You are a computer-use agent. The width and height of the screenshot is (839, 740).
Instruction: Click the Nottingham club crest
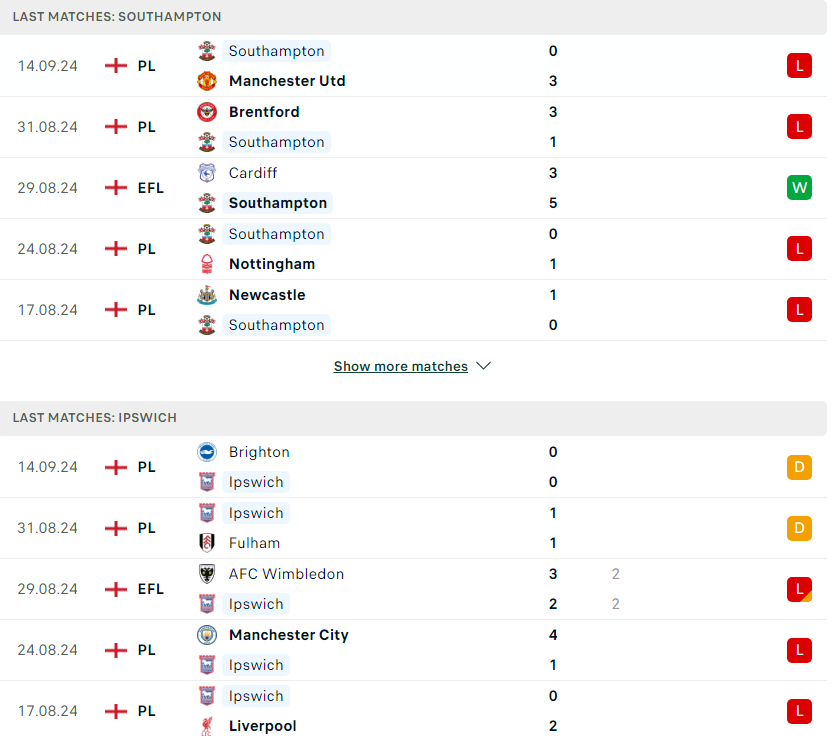pos(207,264)
